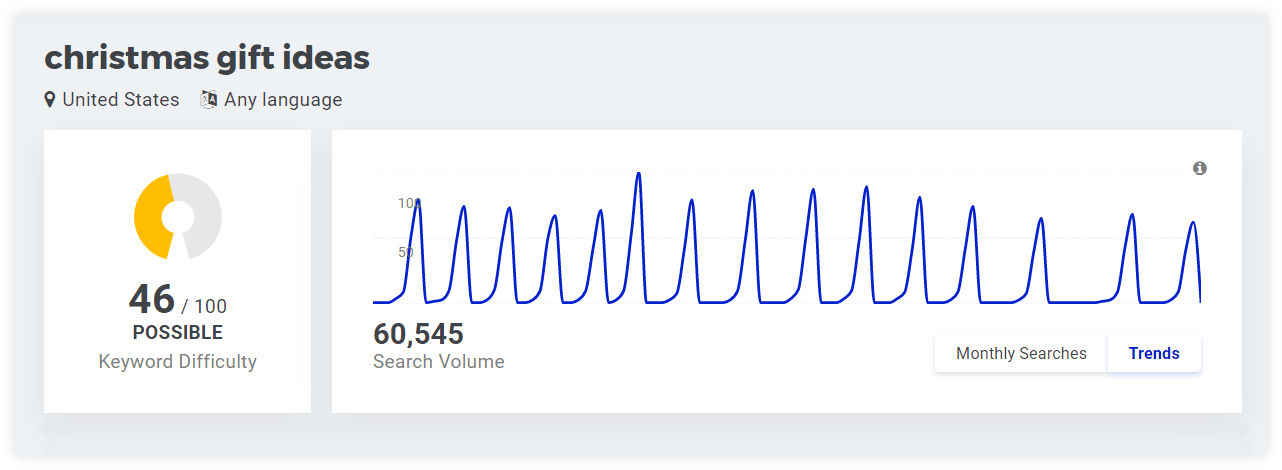Click the yellow segment of the donut
Screen dimensions: 1282x470
(x=150, y=217)
